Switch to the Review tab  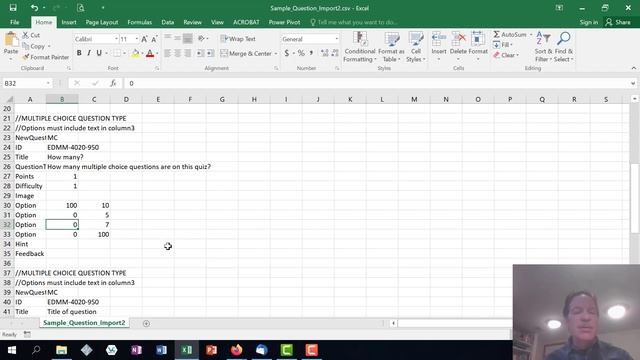click(192, 22)
